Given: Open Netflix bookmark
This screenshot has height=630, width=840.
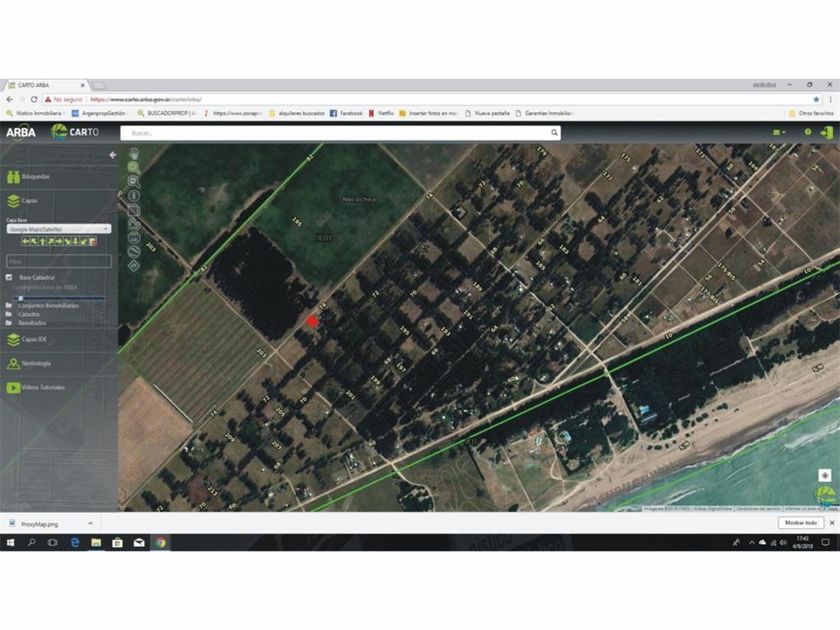Looking at the screenshot, I should 381,114.
